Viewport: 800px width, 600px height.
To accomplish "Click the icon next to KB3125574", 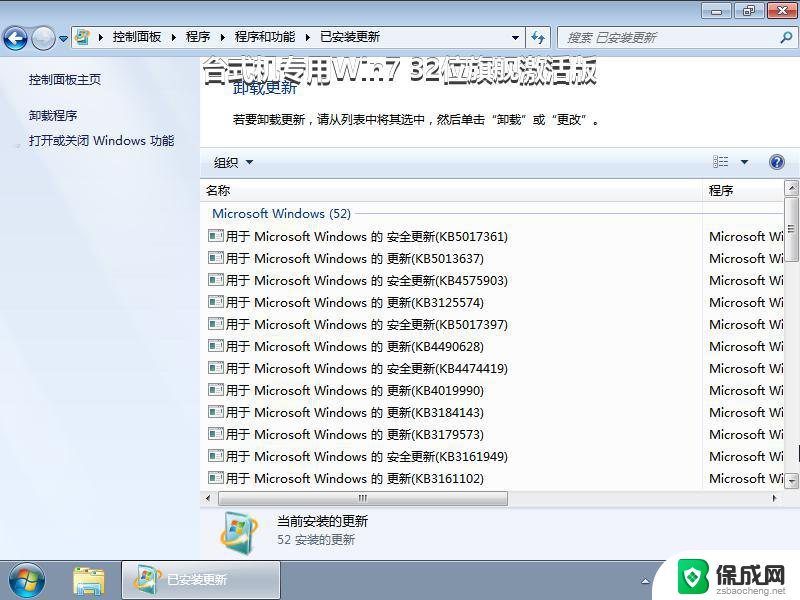I will pos(216,302).
